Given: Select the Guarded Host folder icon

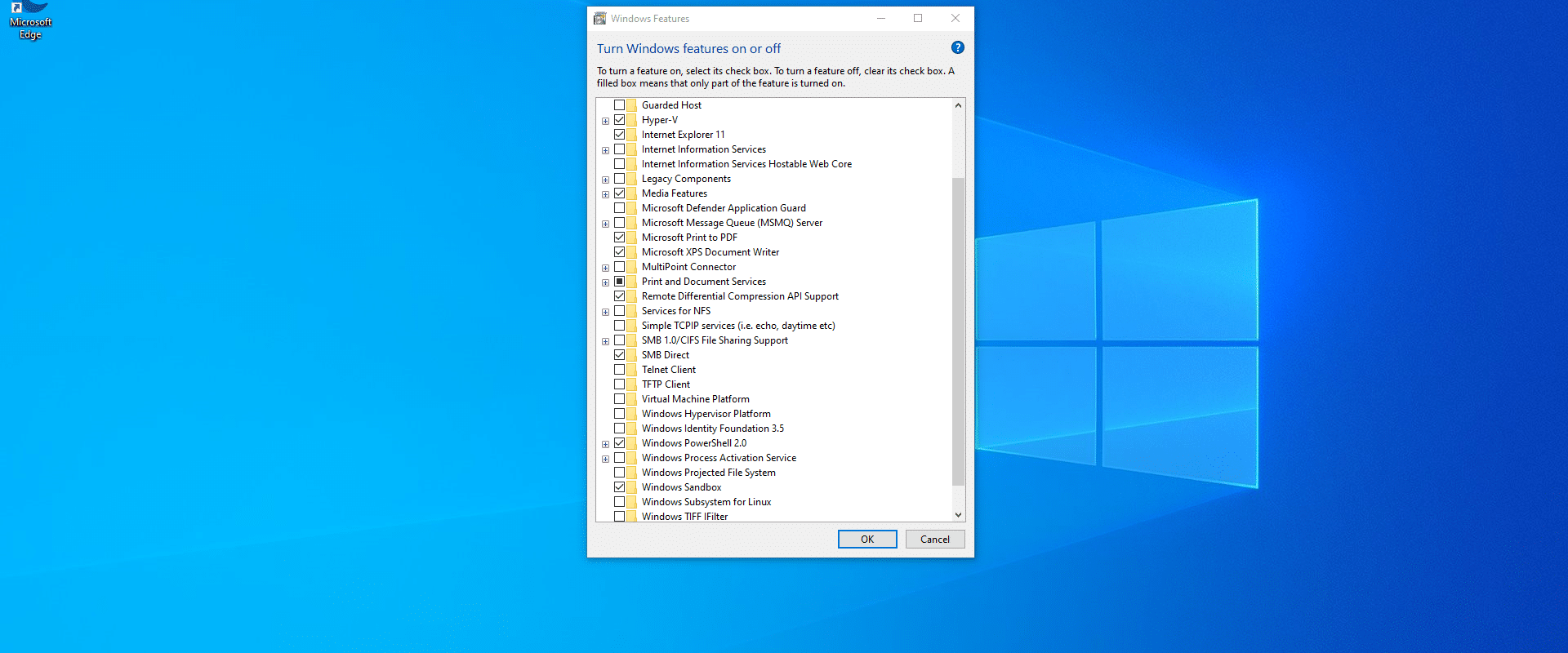Looking at the screenshot, I should click(x=632, y=105).
